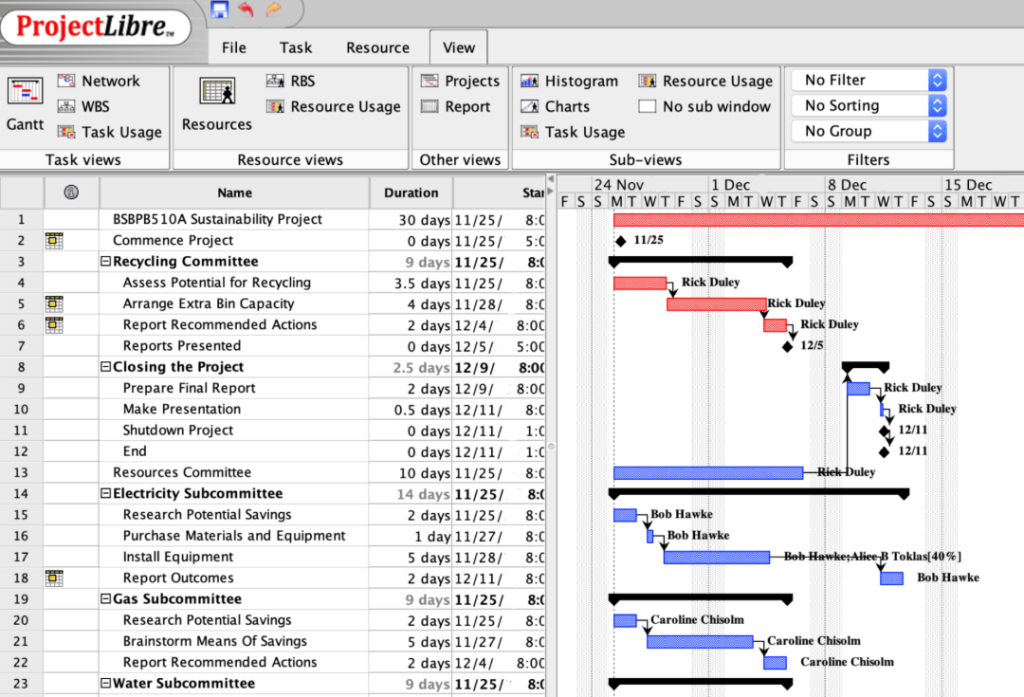This screenshot has width=1024, height=697.
Task: Select the Prepare Final Report task name
Action: [x=189, y=388]
